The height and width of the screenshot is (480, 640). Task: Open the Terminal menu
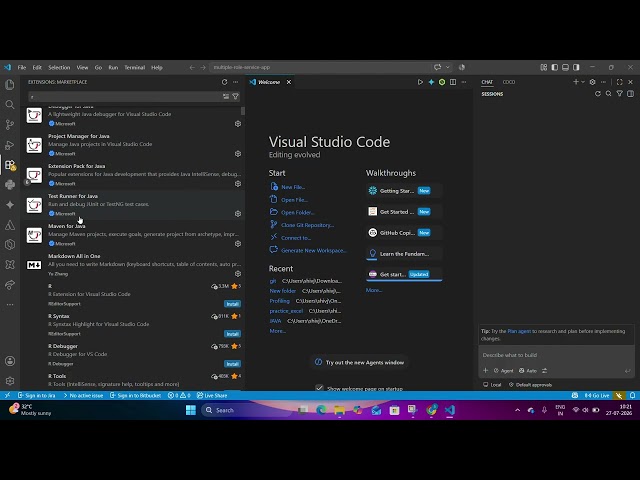(135, 67)
